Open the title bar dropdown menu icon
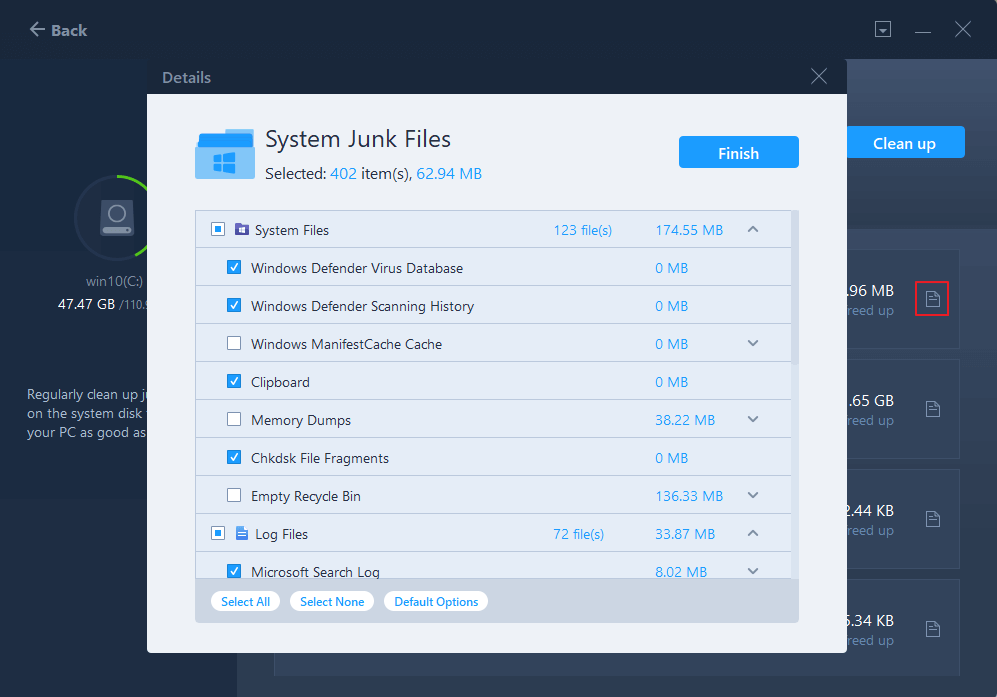Image resolution: width=997 pixels, height=697 pixels. tap(883, 29)
